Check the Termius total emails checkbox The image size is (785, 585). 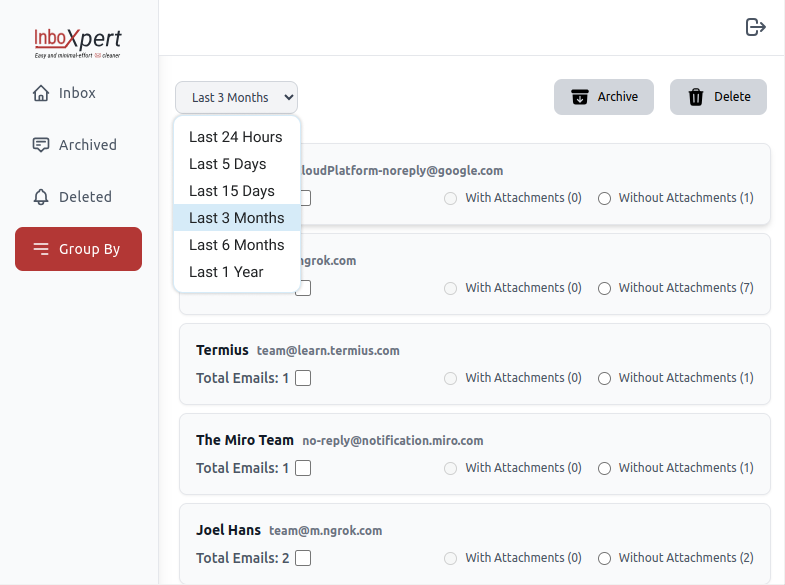tap(303, 378)
